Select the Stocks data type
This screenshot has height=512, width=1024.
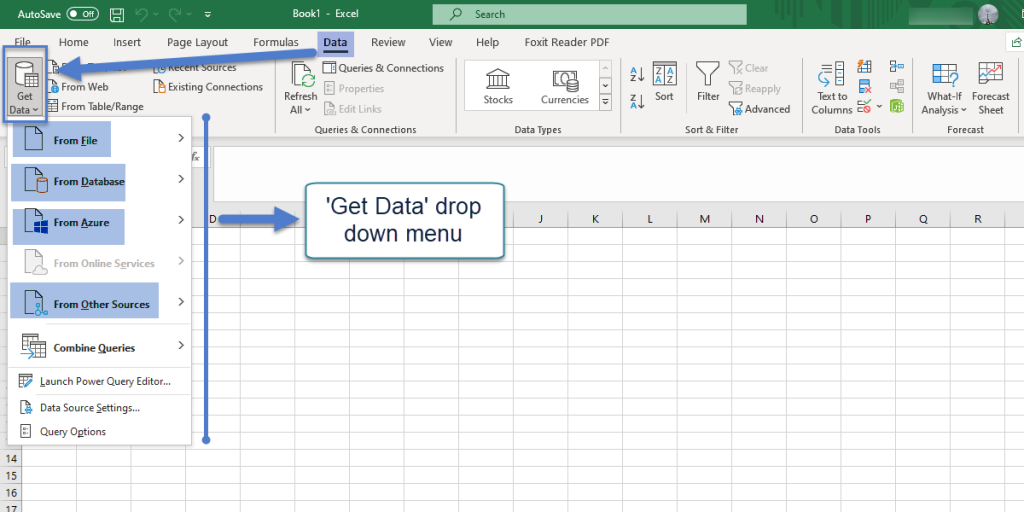(x=498, y=86)
